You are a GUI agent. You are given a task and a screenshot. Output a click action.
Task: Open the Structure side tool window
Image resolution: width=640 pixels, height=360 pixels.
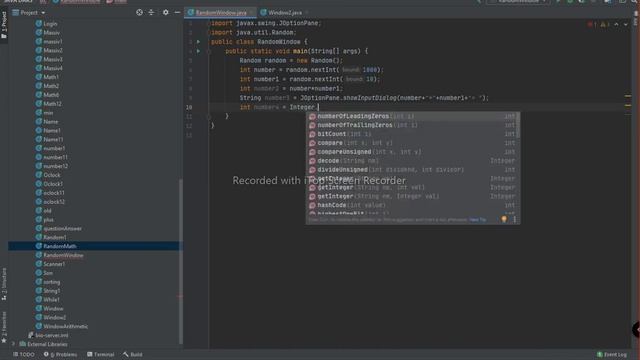[x=4, y=283]
